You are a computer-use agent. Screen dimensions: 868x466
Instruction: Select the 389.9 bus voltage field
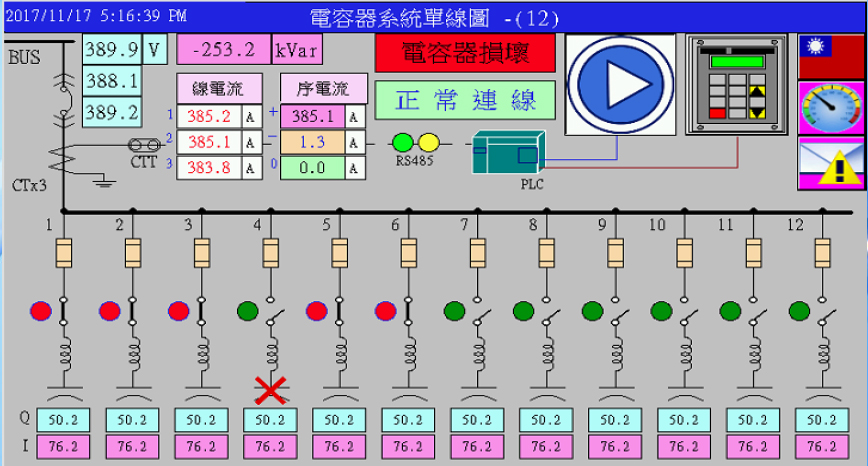coord(111,49)
